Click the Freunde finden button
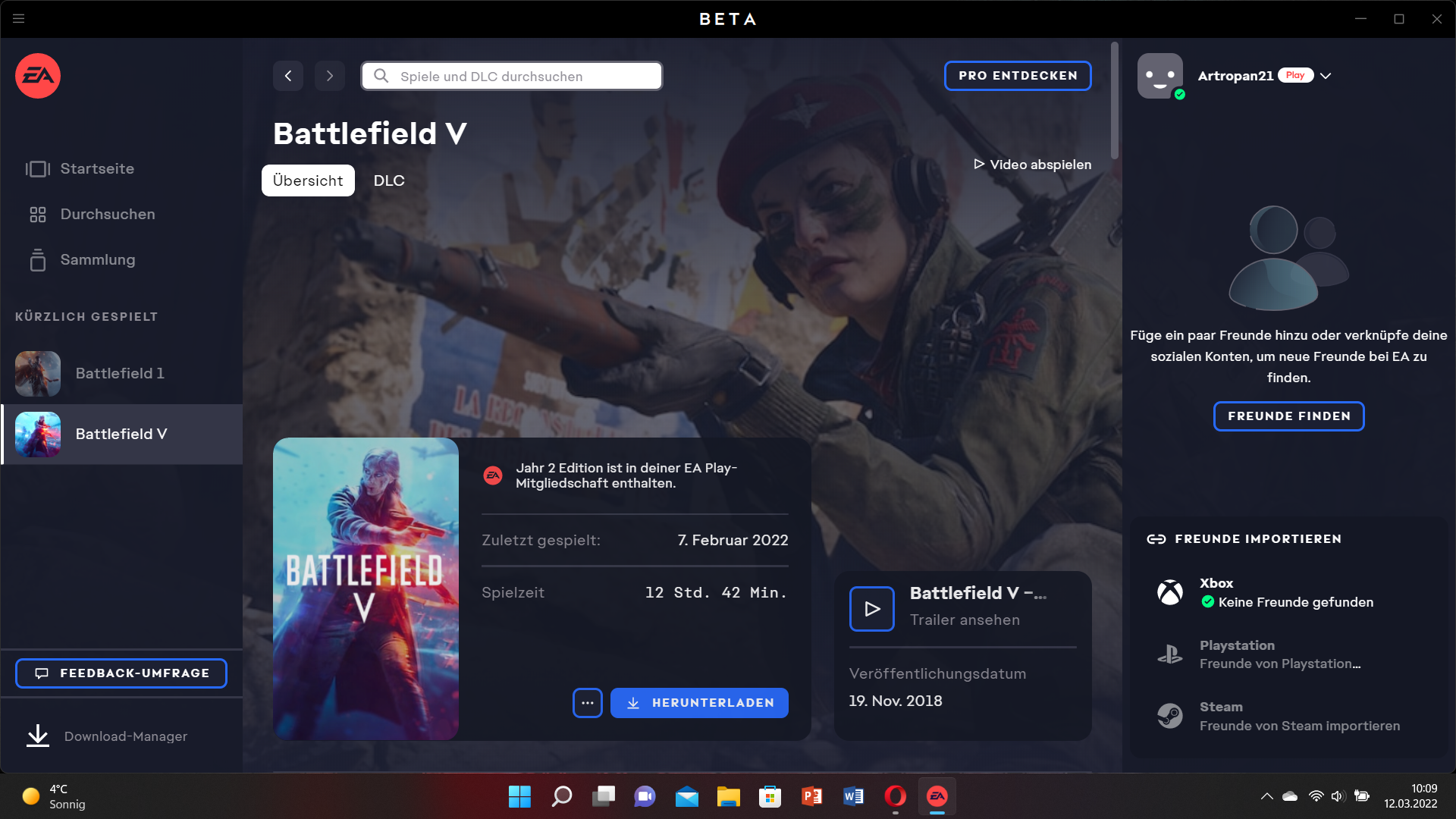 tap(1289, 416)
